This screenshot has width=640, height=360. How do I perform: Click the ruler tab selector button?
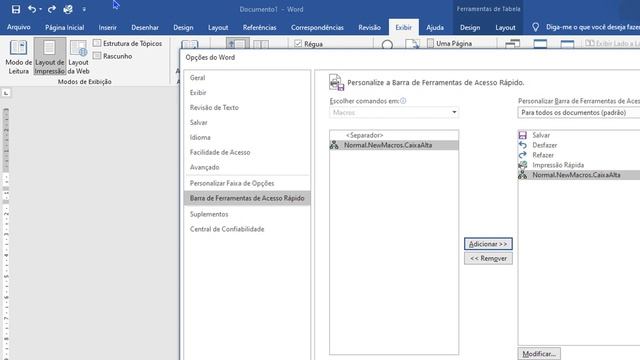tap(6, 93)
